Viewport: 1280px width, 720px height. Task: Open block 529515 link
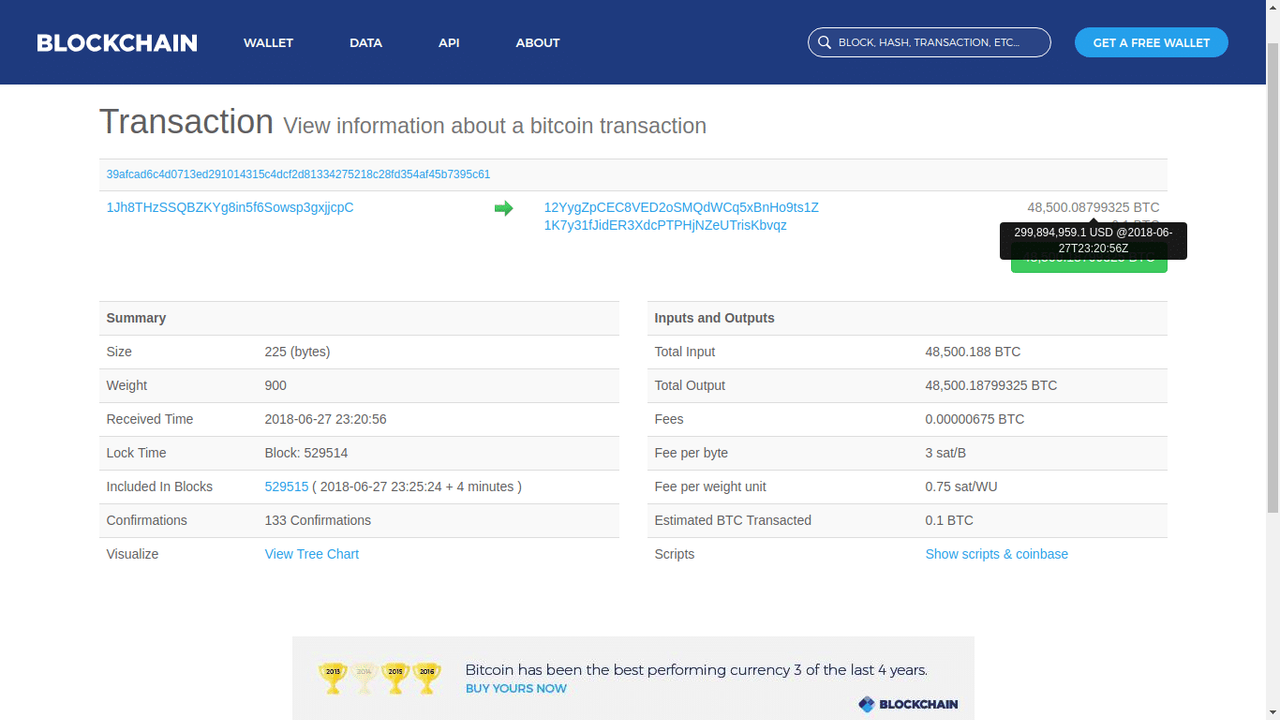(x=286, y=487)
